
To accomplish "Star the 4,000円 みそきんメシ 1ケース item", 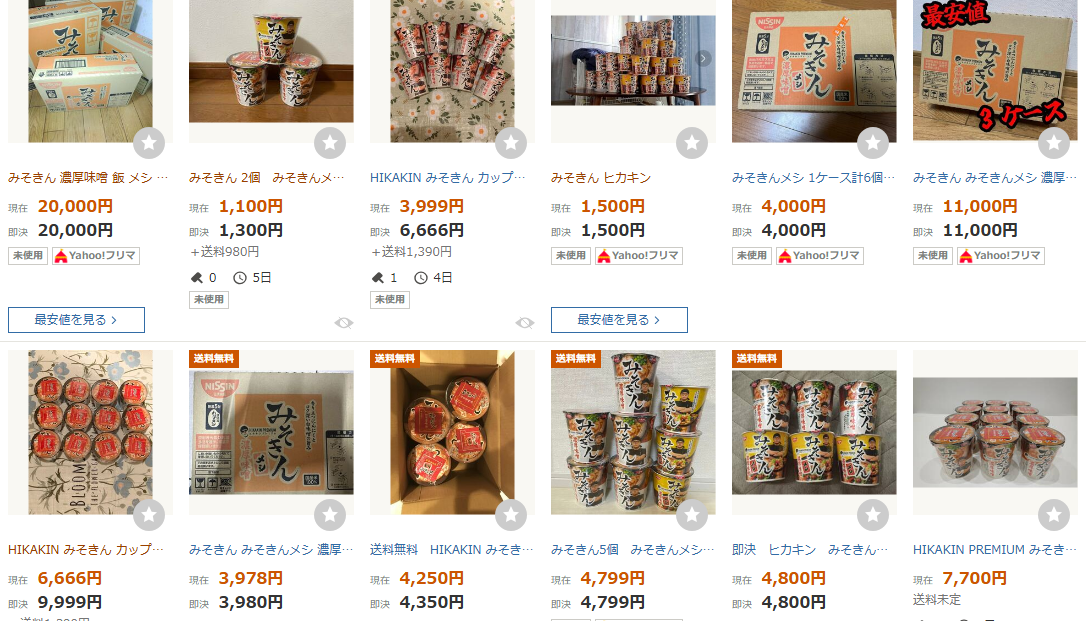I will (873, 143).
